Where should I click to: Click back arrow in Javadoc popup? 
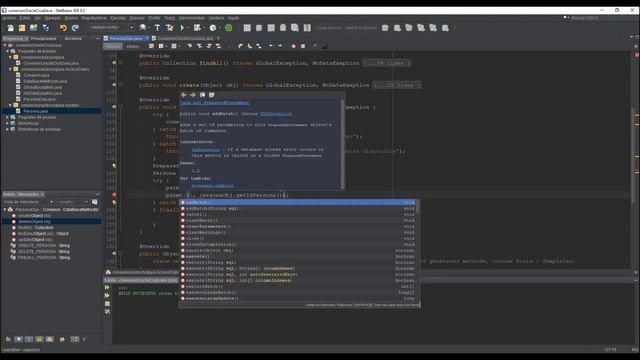pos(184,95)
